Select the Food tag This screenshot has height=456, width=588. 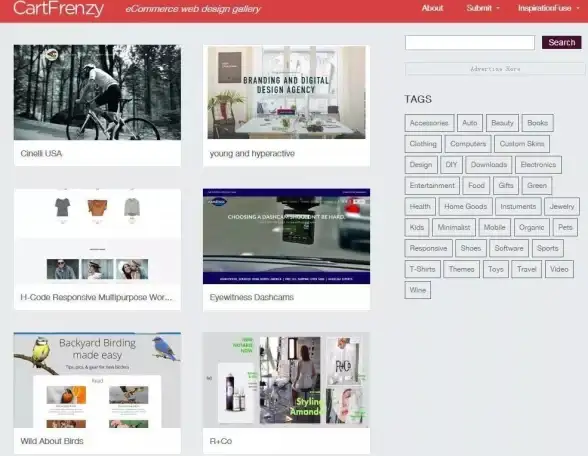click(x=477, y=186)
